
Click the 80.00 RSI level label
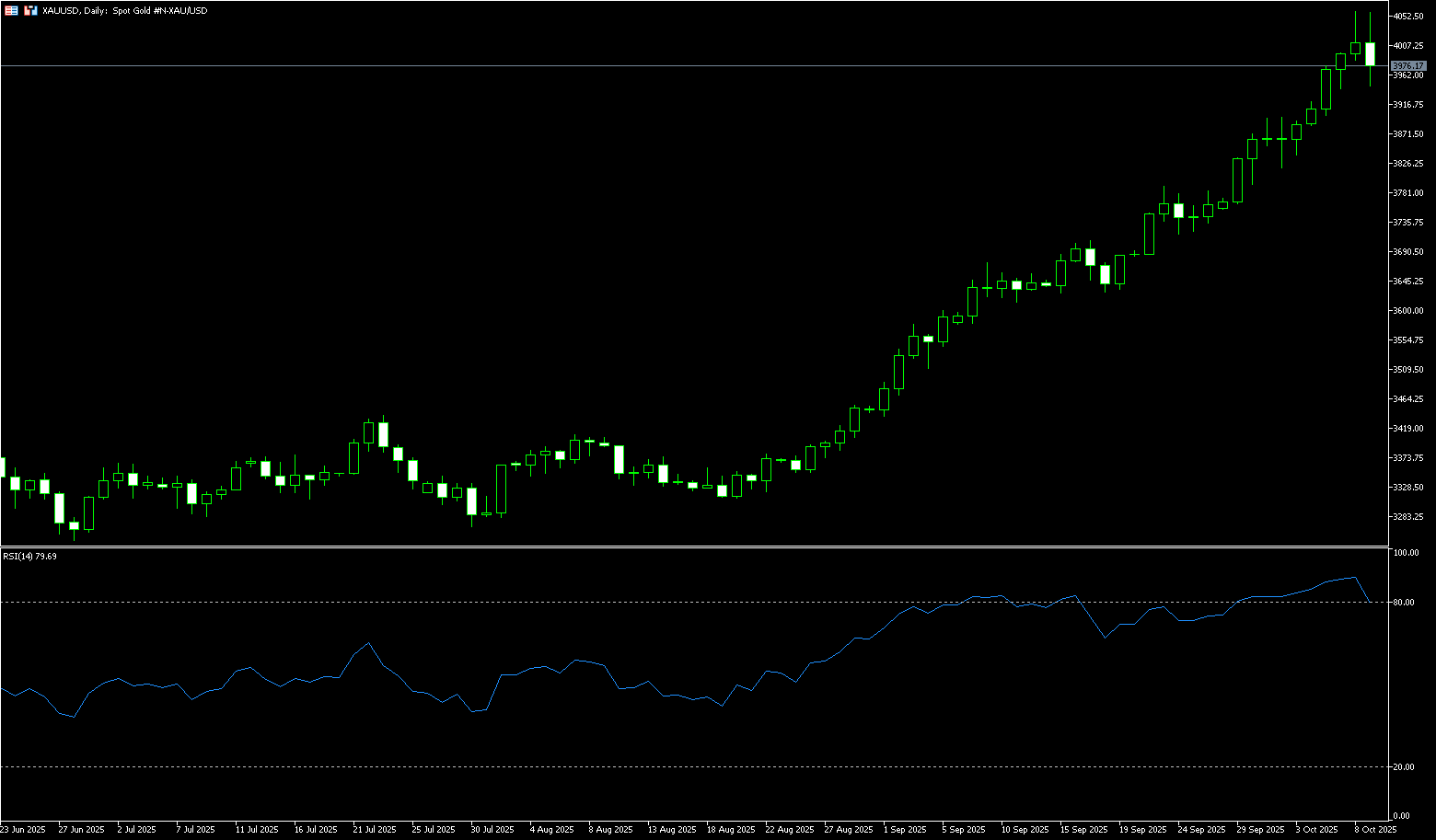pyautogui.click(x=1404, y=603)
